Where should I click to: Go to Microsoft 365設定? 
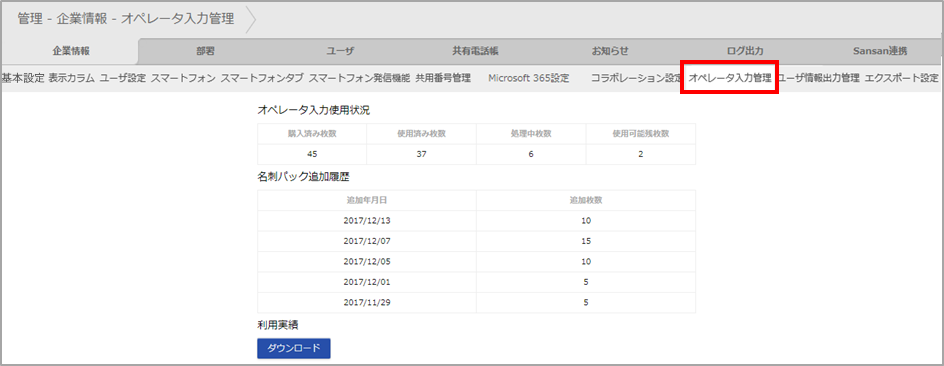tap(529, 78)
